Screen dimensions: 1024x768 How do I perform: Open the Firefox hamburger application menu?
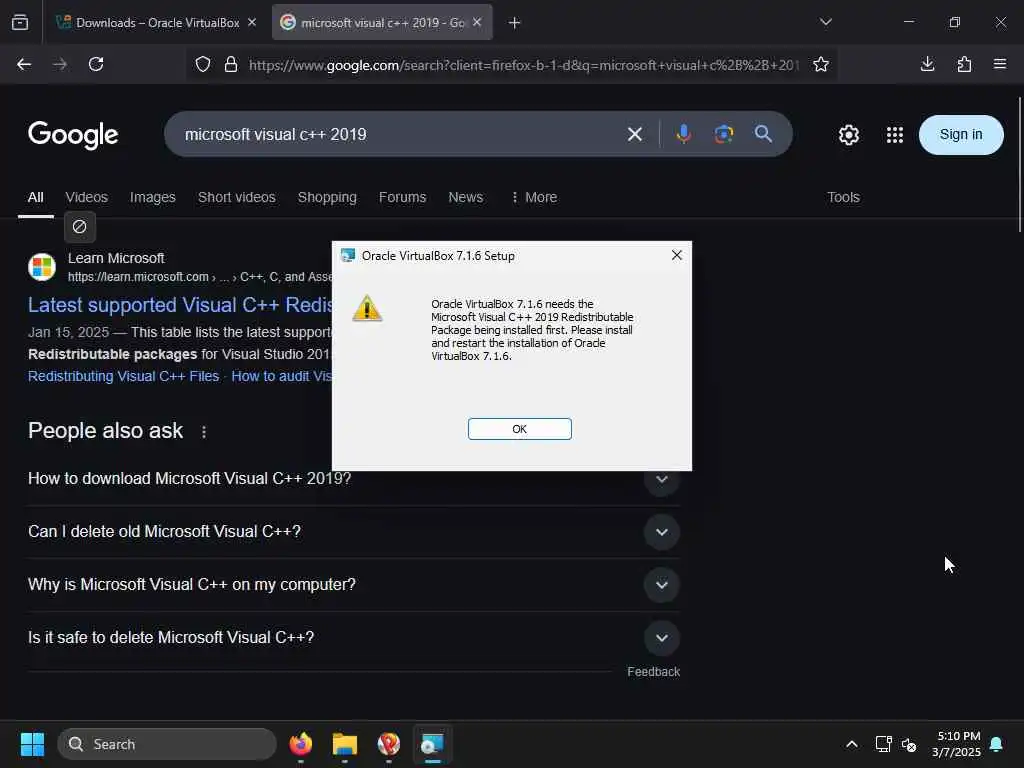coord(1000,64)
